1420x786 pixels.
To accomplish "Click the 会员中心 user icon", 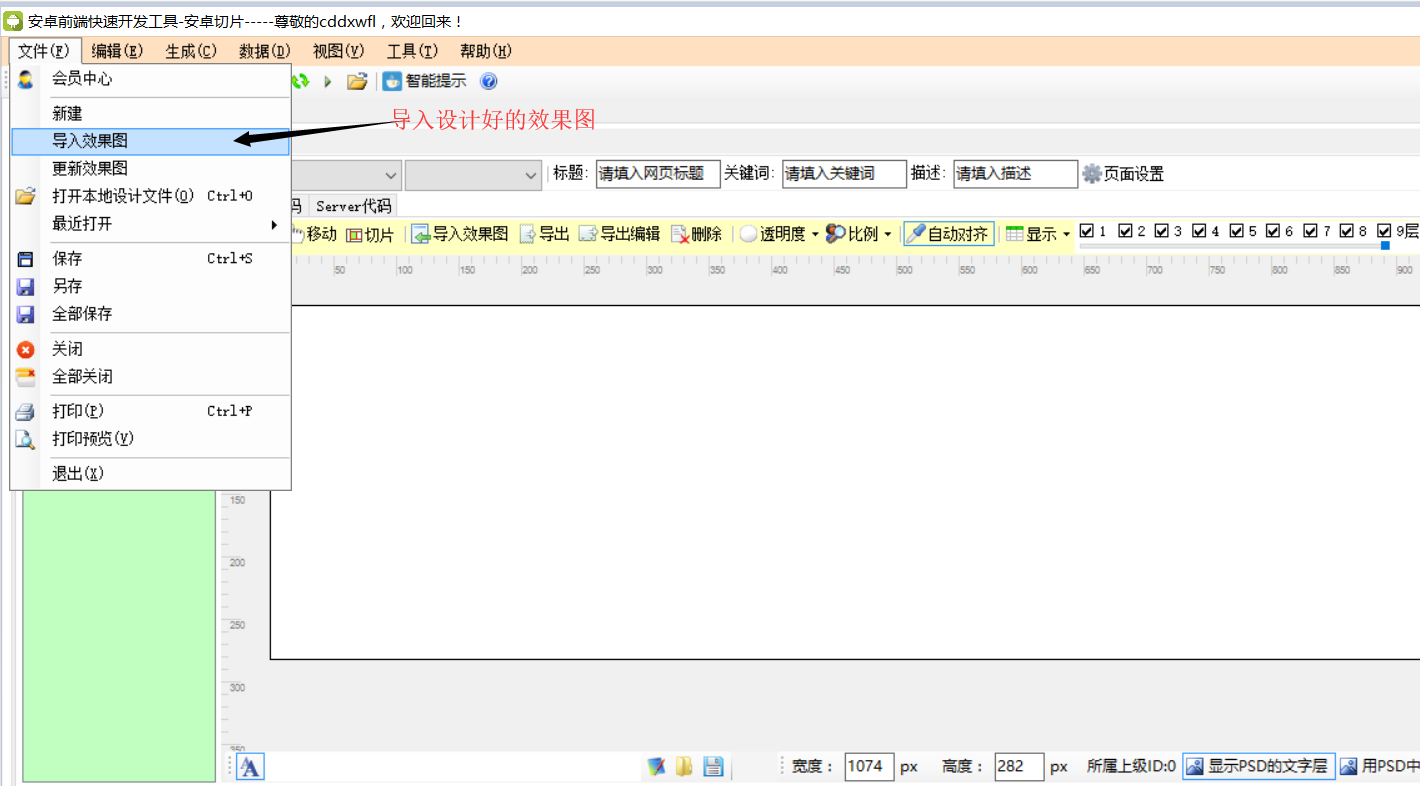I will (26, 79).
